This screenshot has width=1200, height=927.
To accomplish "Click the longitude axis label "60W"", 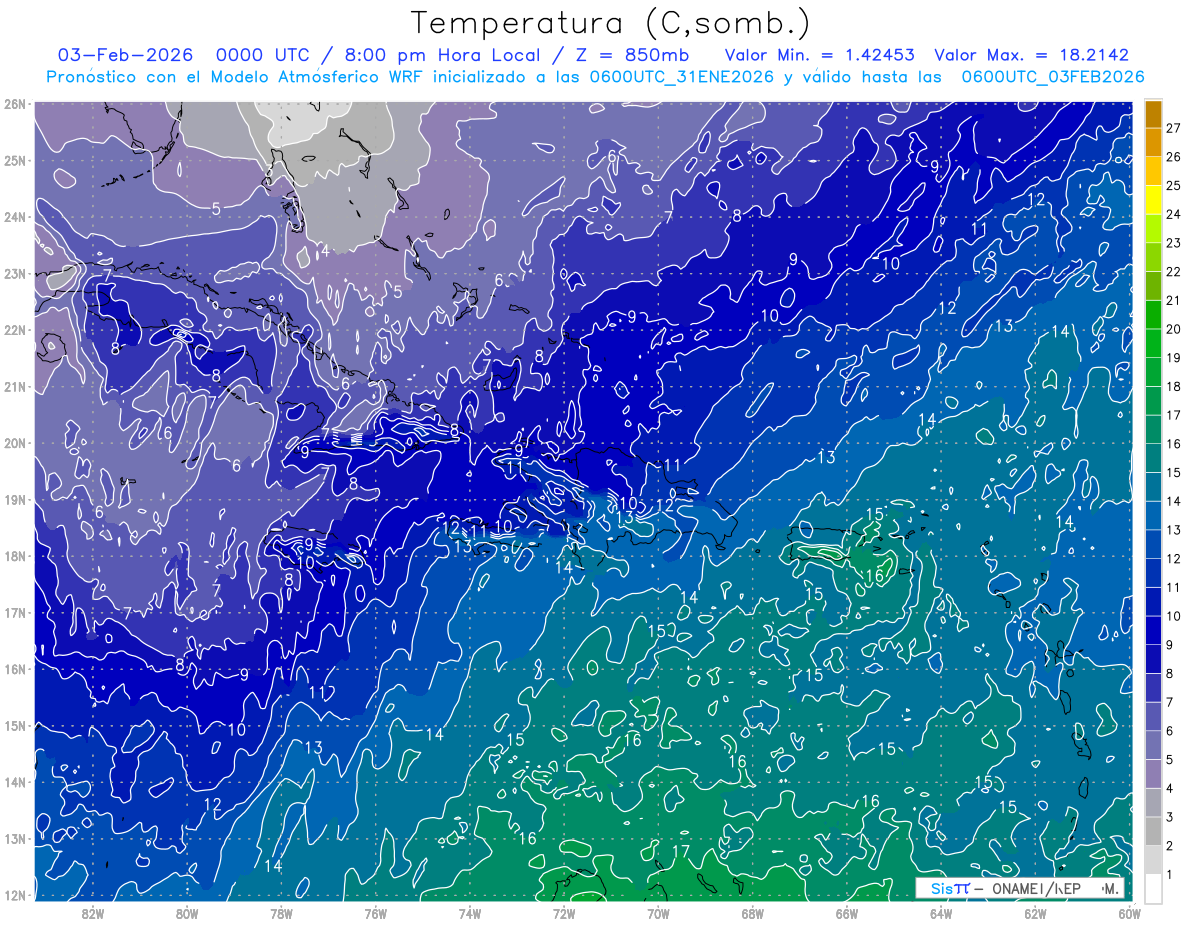I will pos(1130,913).
